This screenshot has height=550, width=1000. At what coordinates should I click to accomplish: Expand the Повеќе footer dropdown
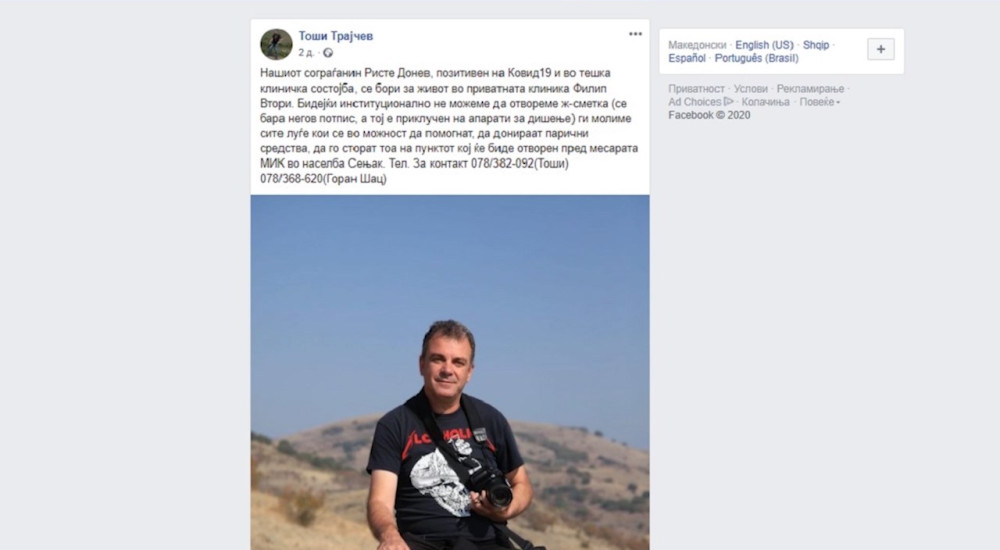coord(820,101)
